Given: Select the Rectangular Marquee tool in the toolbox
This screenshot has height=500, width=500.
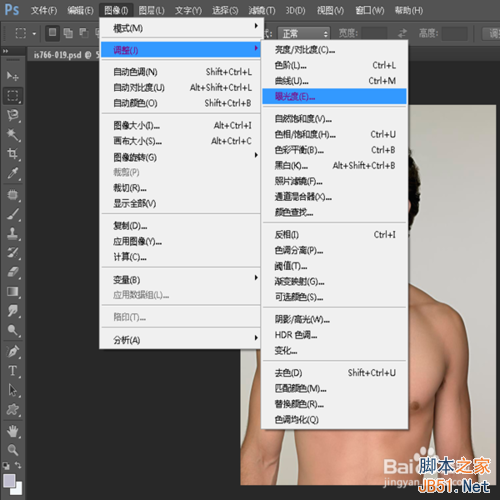Looking at the screenshot, I should tap(13, 96).
